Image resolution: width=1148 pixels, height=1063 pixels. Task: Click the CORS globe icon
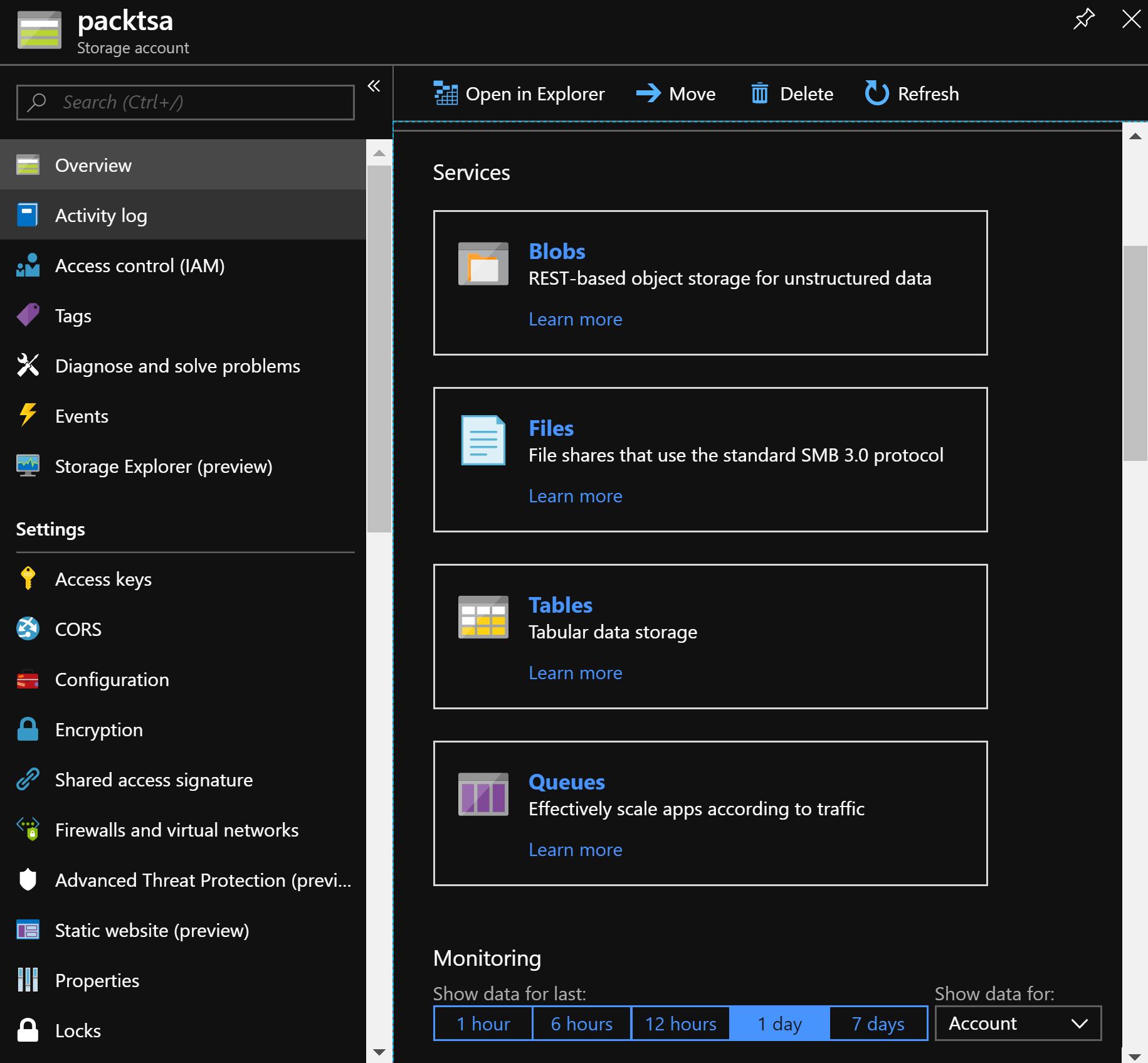click(28, 629)
